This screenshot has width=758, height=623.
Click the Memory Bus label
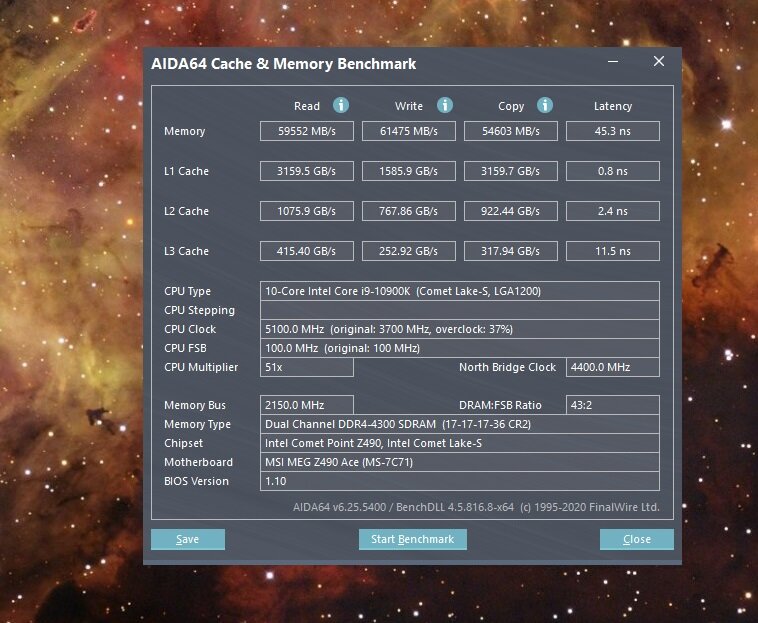tap(195, 406)
